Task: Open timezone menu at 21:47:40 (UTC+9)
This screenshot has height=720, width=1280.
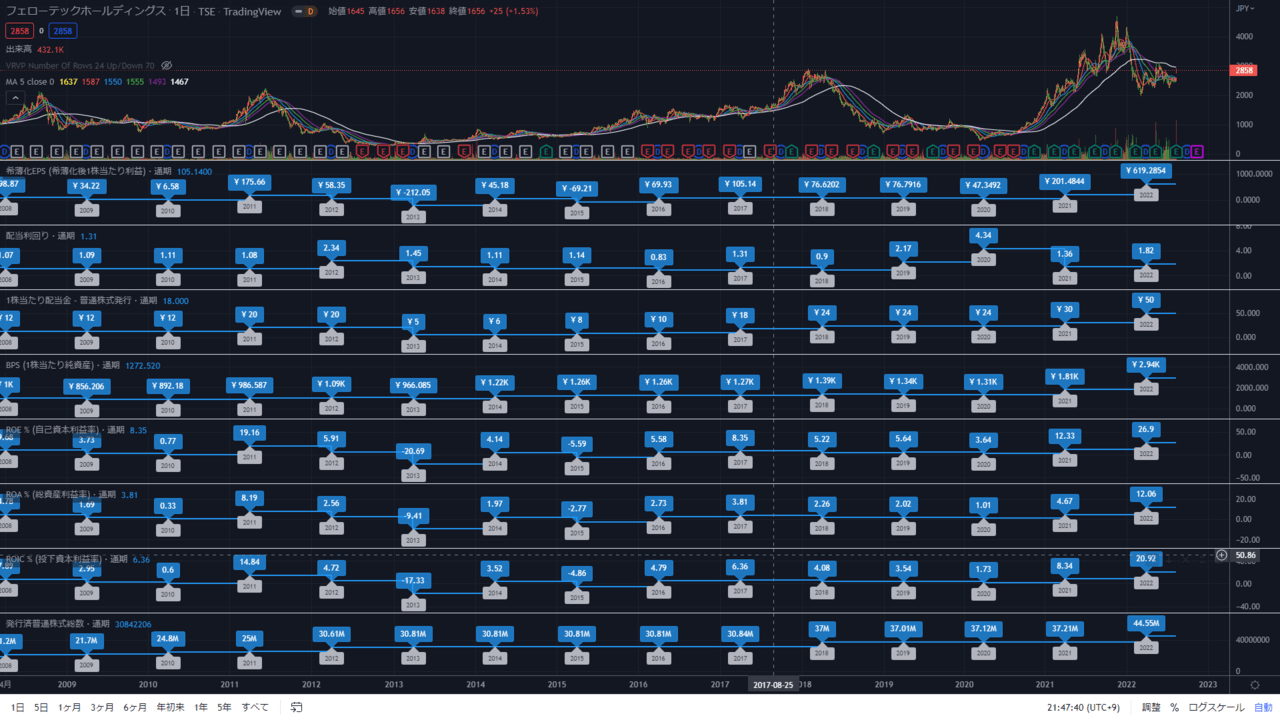Action: pos(1084,707)
